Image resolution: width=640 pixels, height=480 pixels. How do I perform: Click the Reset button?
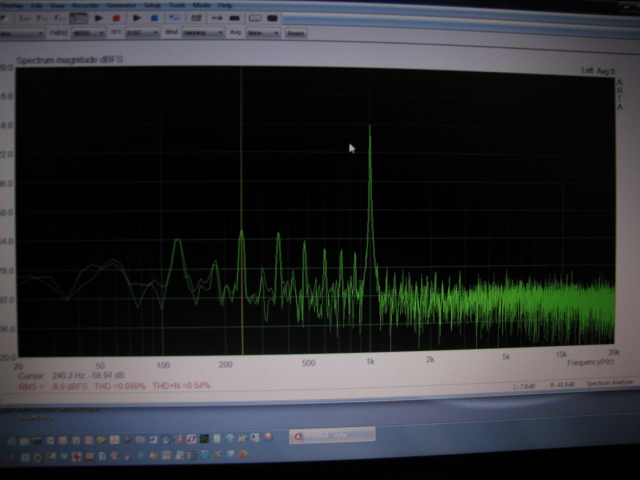[x=296, y=33]
